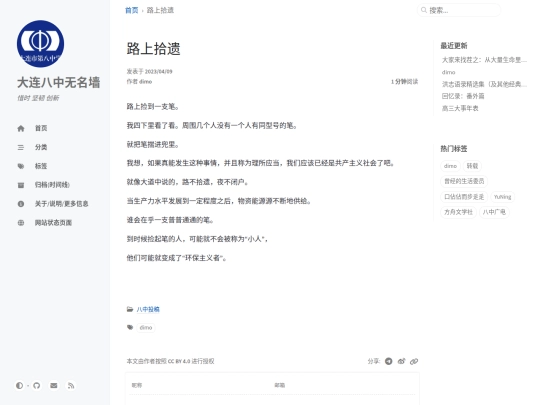Click the email envelope icon
This screenshot has width=540, height=405.
coord(54,386)
